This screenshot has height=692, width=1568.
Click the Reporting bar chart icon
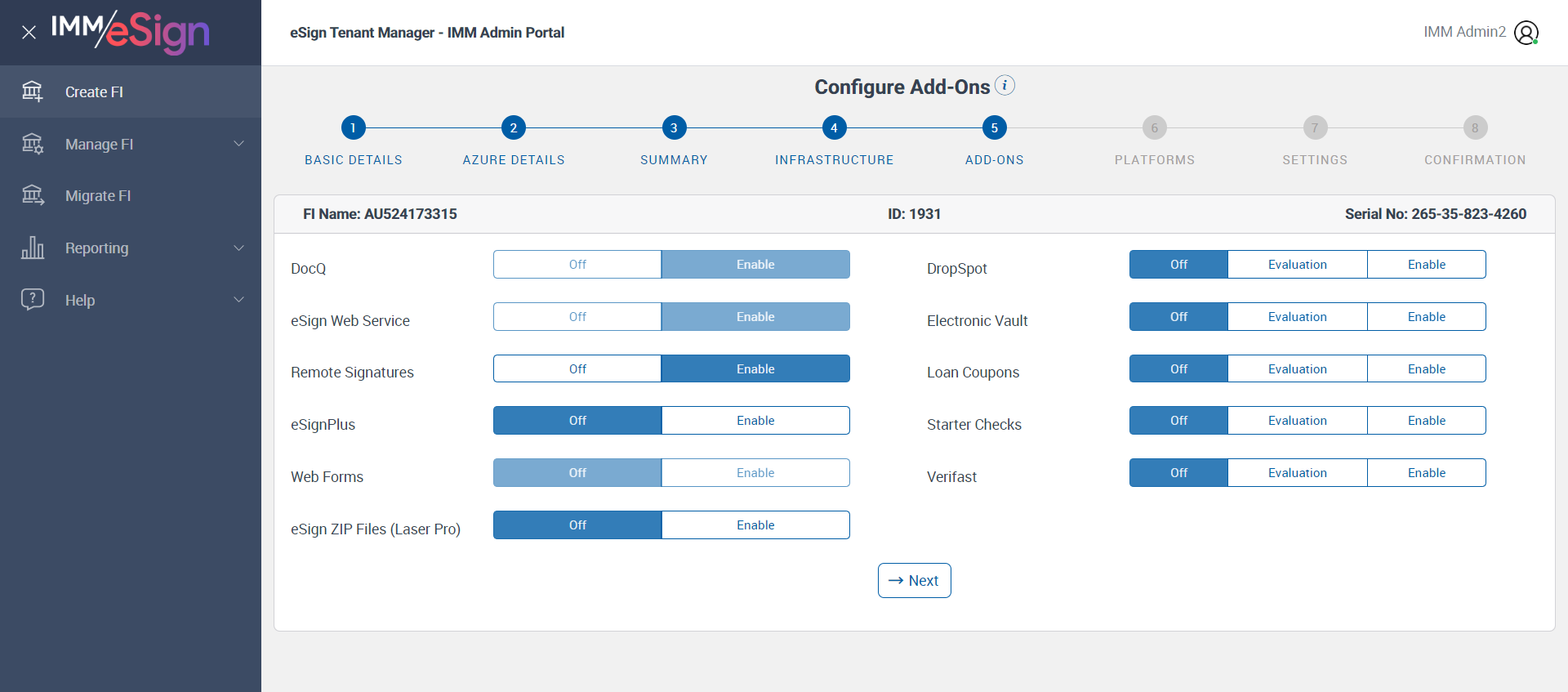point(33,248)
